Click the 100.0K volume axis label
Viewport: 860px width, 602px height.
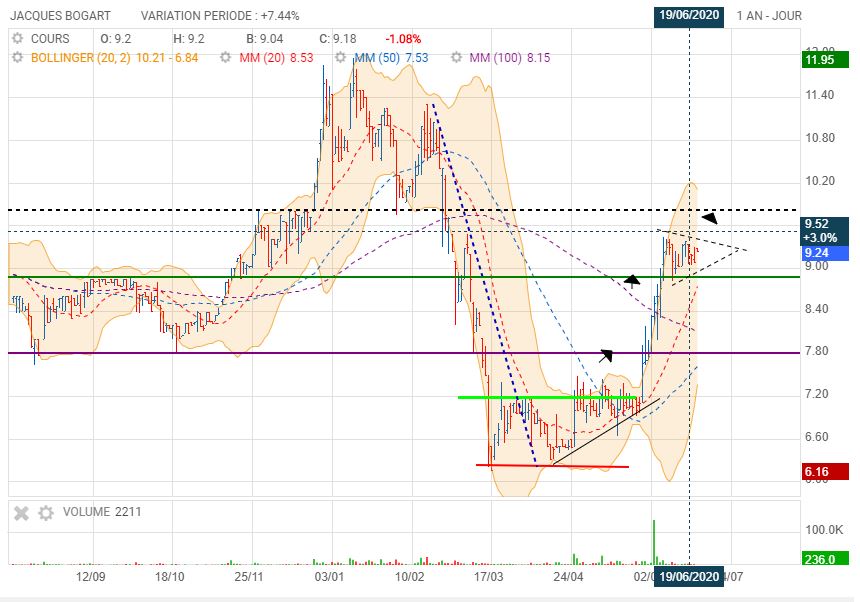tap(824, 530)
